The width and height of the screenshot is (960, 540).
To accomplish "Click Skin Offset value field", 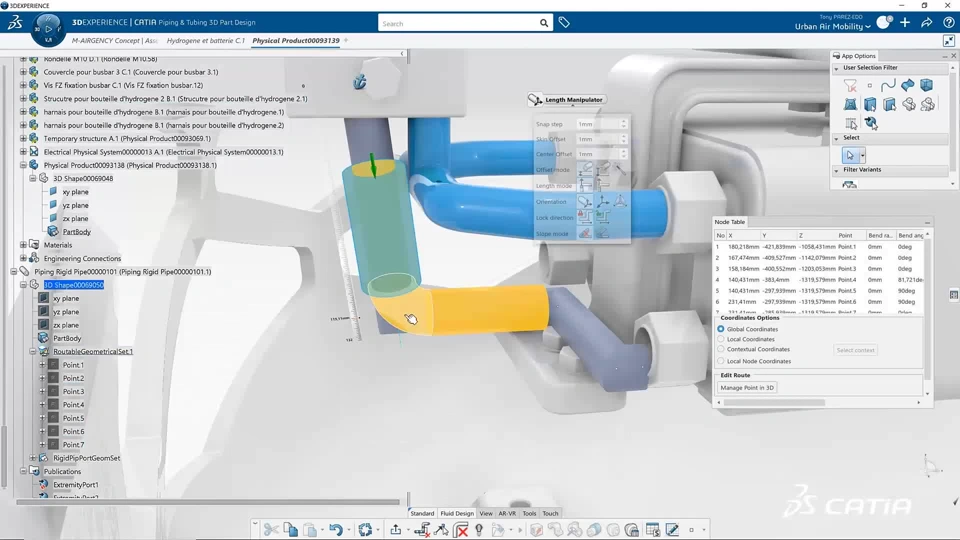I will [x=598, y=139].
